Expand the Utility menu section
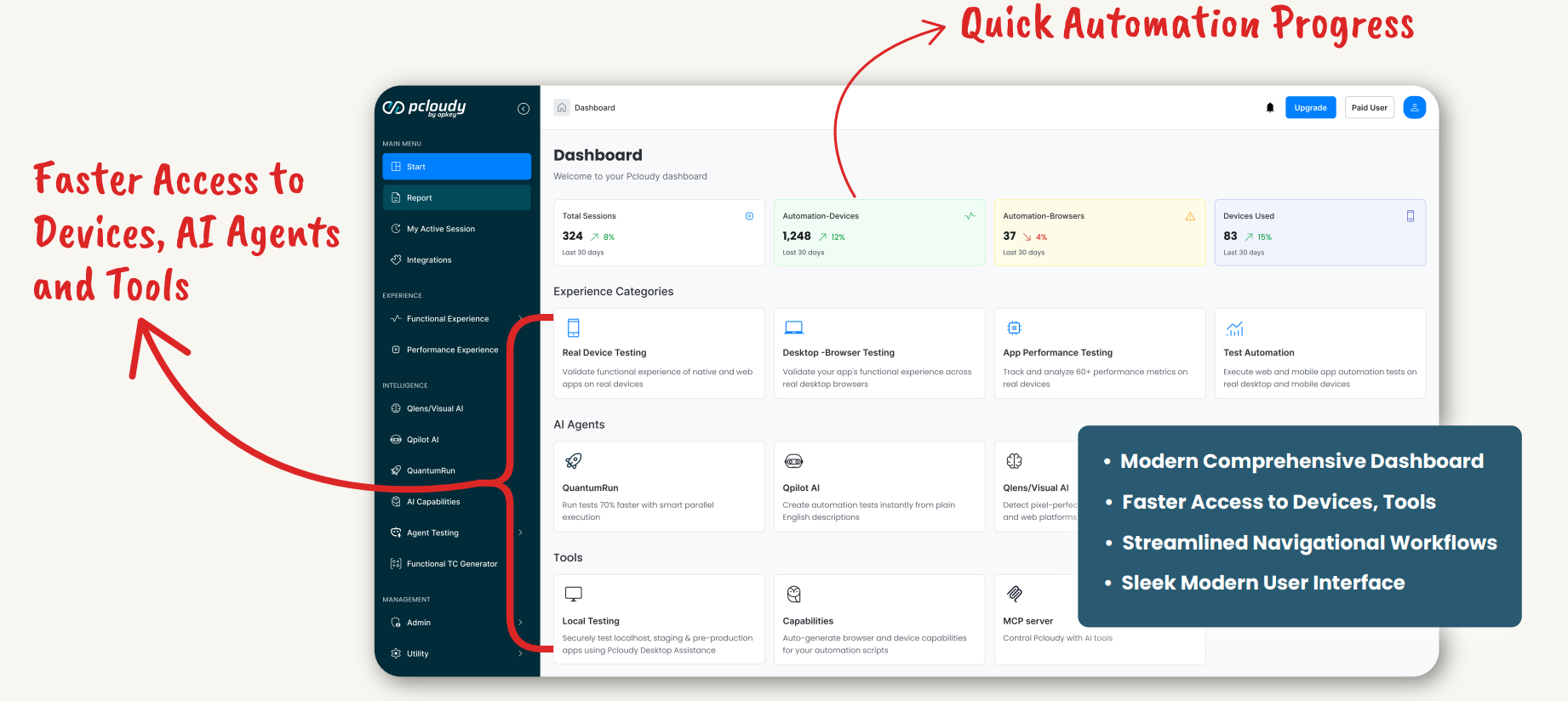The image size is (1568, 701). coord(520,653)
